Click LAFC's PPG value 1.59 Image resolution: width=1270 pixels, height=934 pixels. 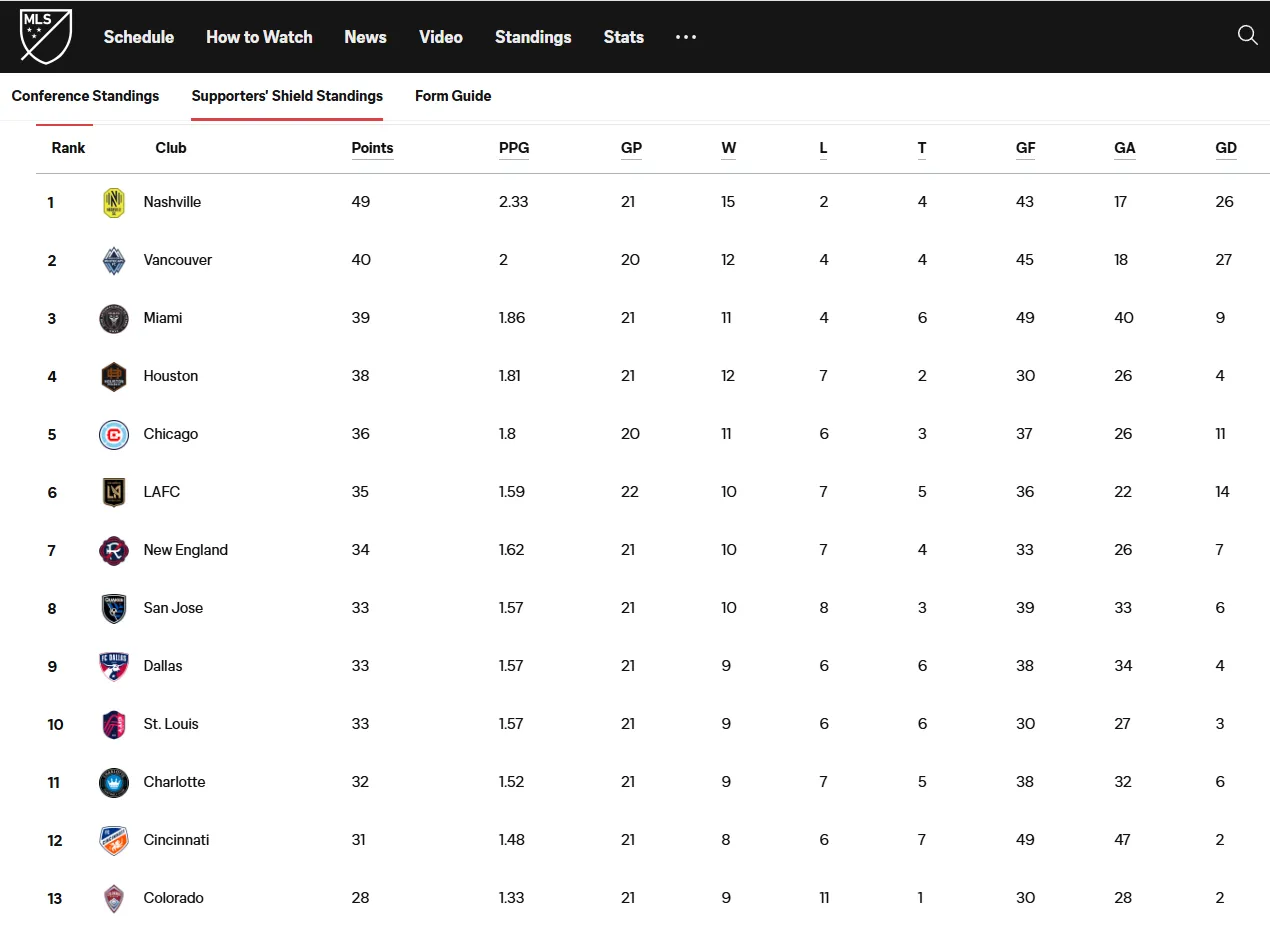[512, 492]
